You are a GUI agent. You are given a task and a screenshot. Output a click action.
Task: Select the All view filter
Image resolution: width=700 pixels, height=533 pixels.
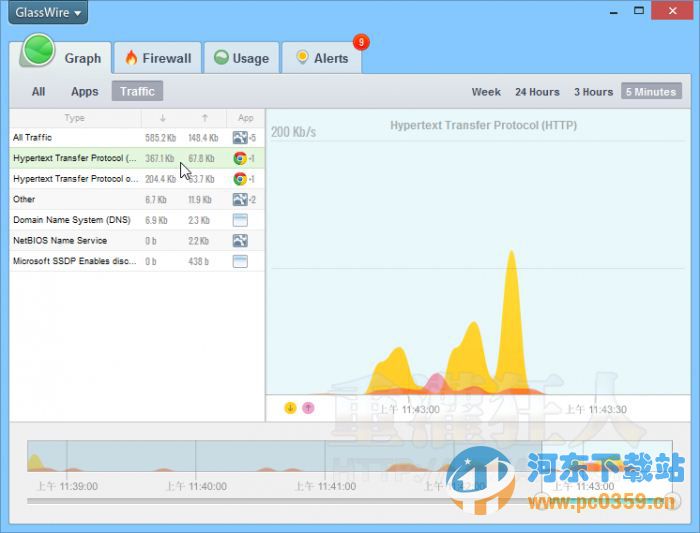point(38,92)
